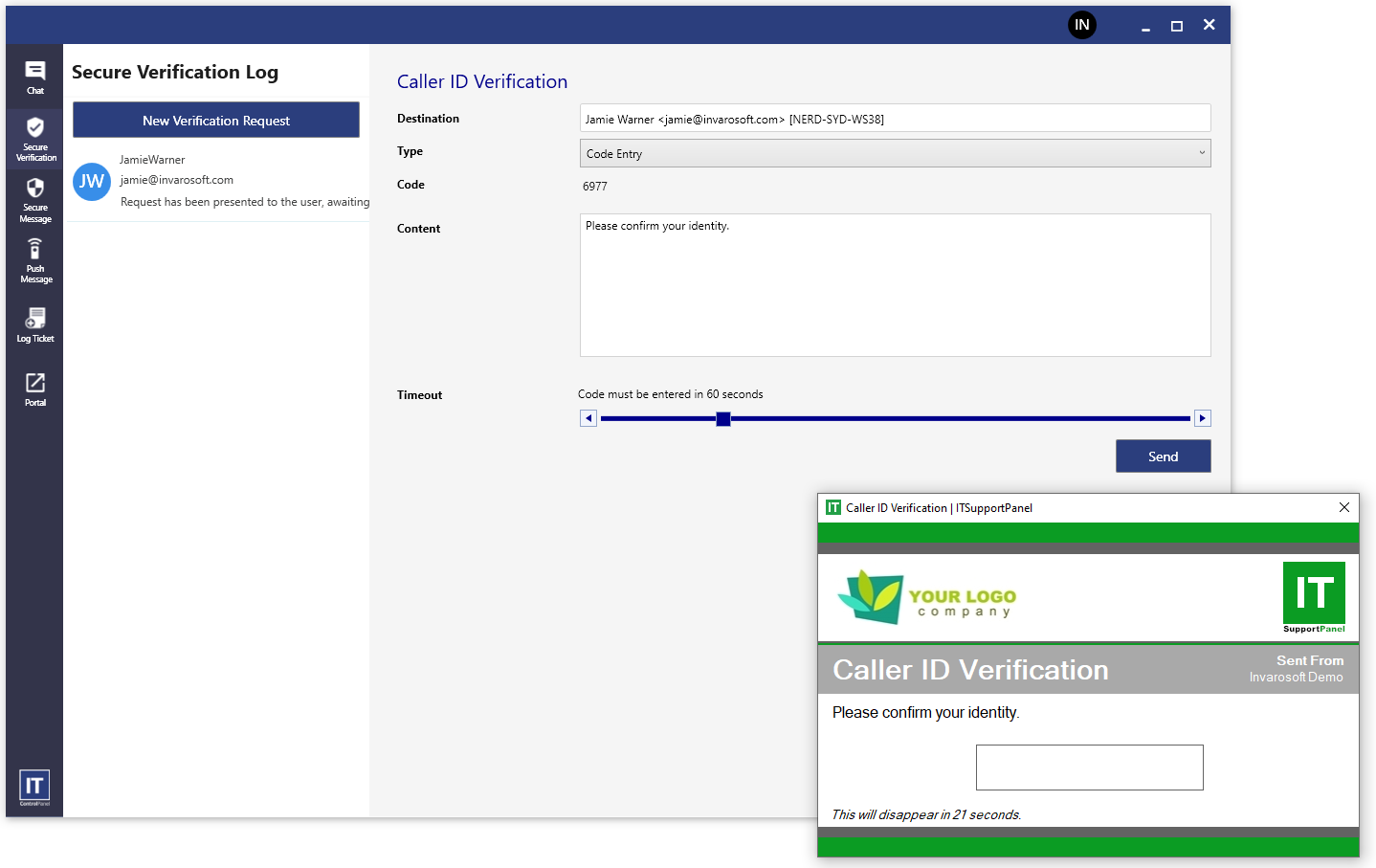Click the IT ControlPanel logo icon
Image resolution: width=1376 pixels, height=868 pixels.
click(x=34, y=787)
